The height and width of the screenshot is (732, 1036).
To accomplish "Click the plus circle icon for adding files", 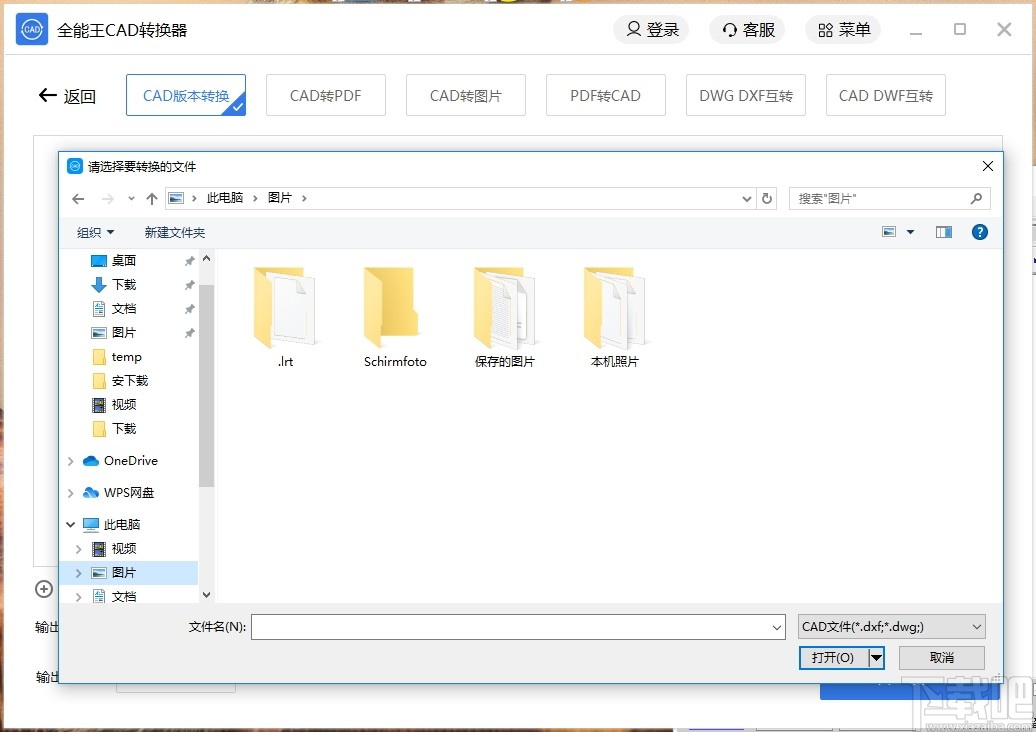I will (43, 590).
